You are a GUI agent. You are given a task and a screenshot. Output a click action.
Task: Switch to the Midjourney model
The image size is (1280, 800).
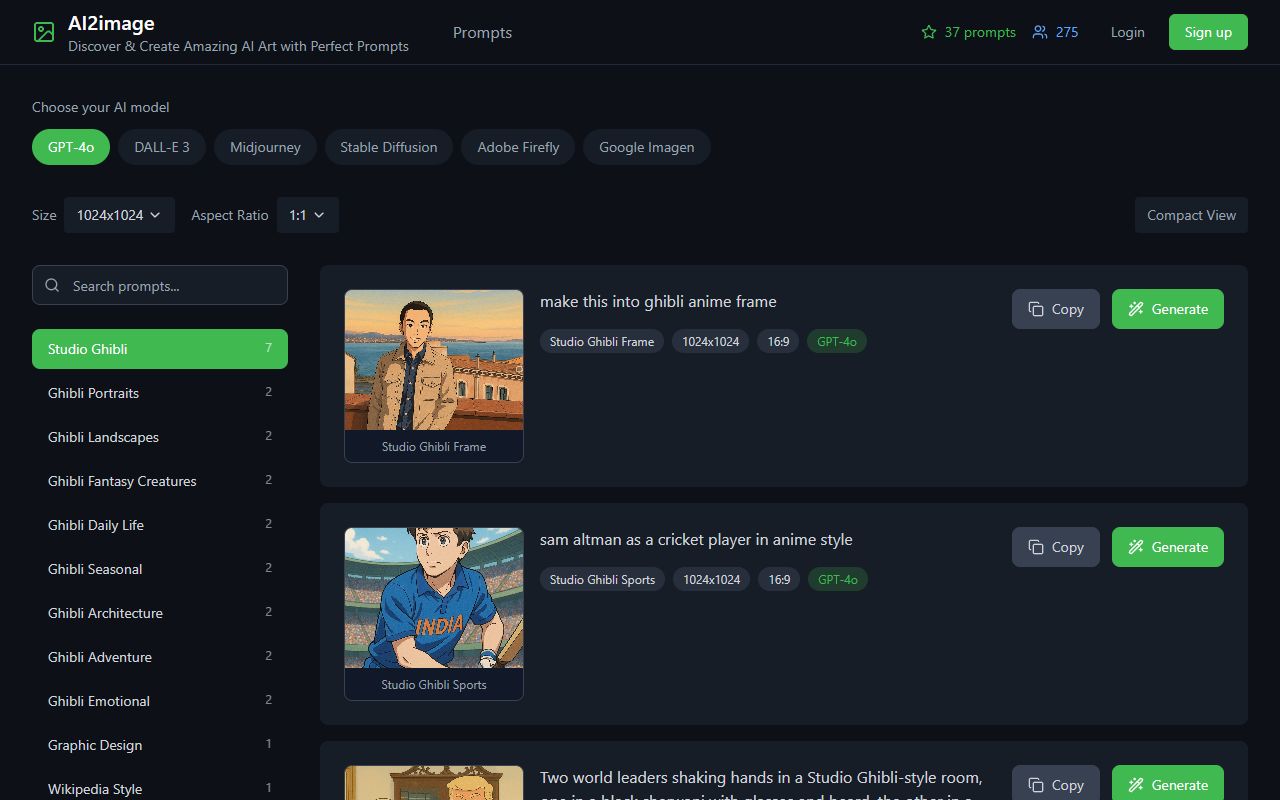265,147
